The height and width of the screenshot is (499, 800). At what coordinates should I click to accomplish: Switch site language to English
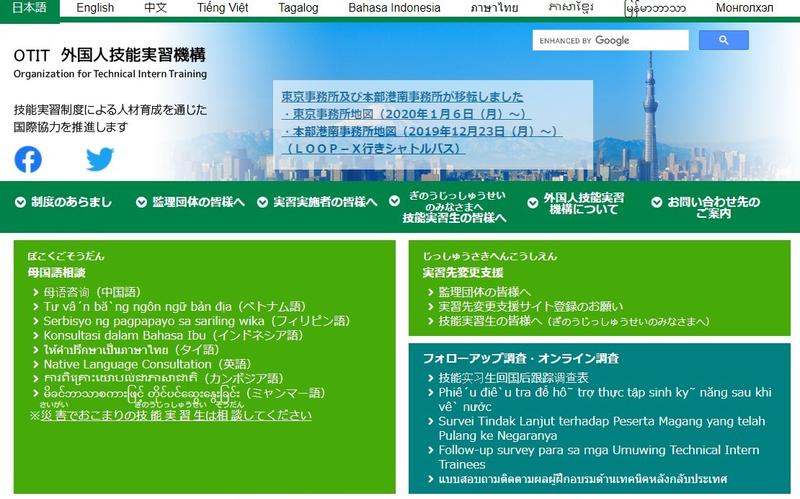95,8
